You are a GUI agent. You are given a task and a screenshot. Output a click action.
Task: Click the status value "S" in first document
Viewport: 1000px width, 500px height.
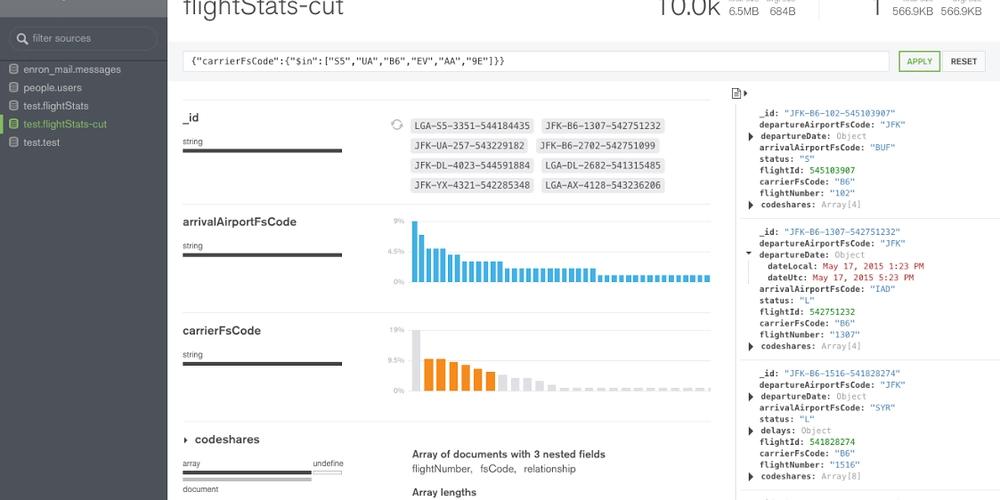click(x=807, y=159)
